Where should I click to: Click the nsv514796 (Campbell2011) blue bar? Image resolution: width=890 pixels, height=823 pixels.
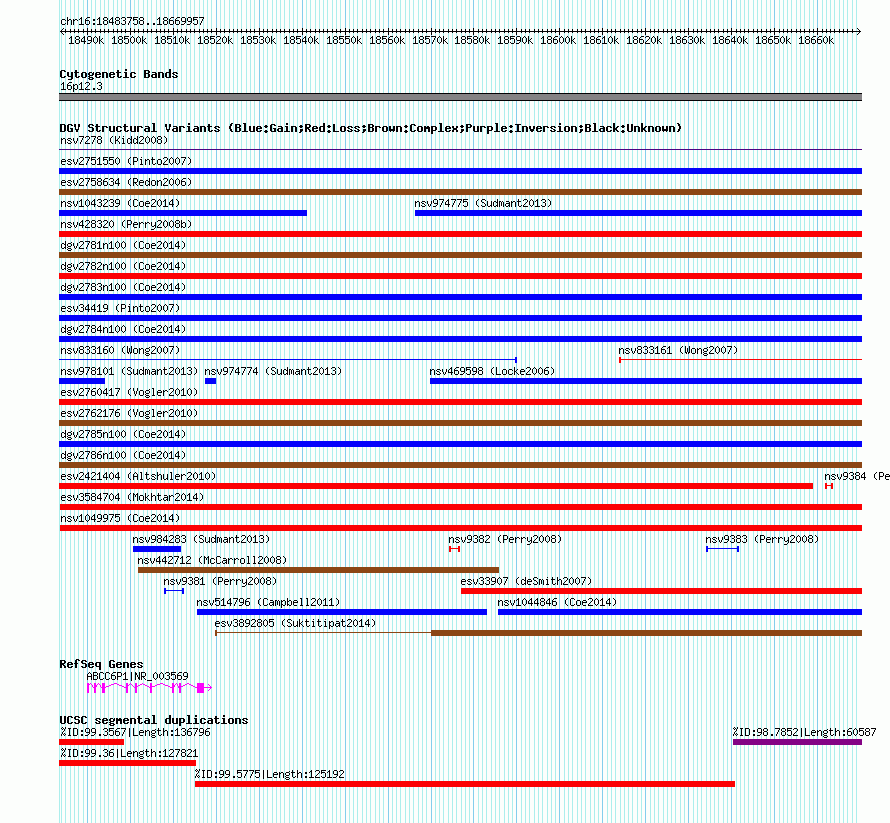342,612
